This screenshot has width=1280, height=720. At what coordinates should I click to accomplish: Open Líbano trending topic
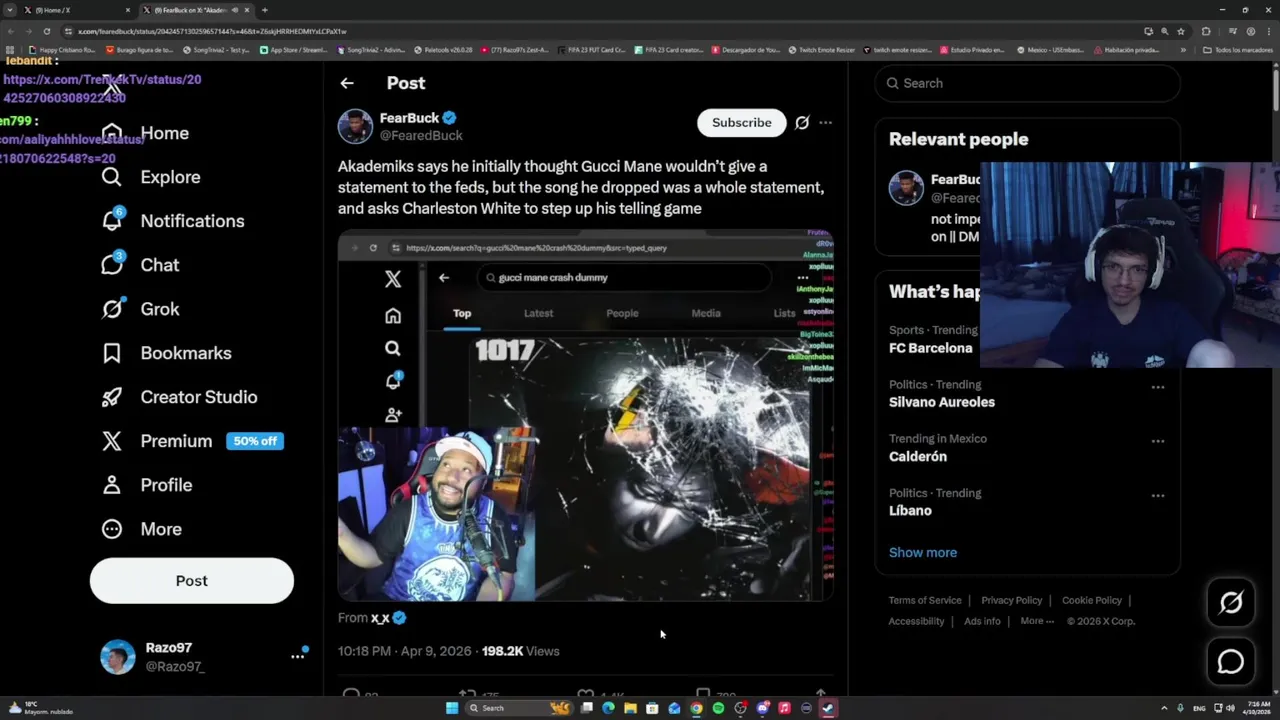pyautogui.click(x=910, y=510)
